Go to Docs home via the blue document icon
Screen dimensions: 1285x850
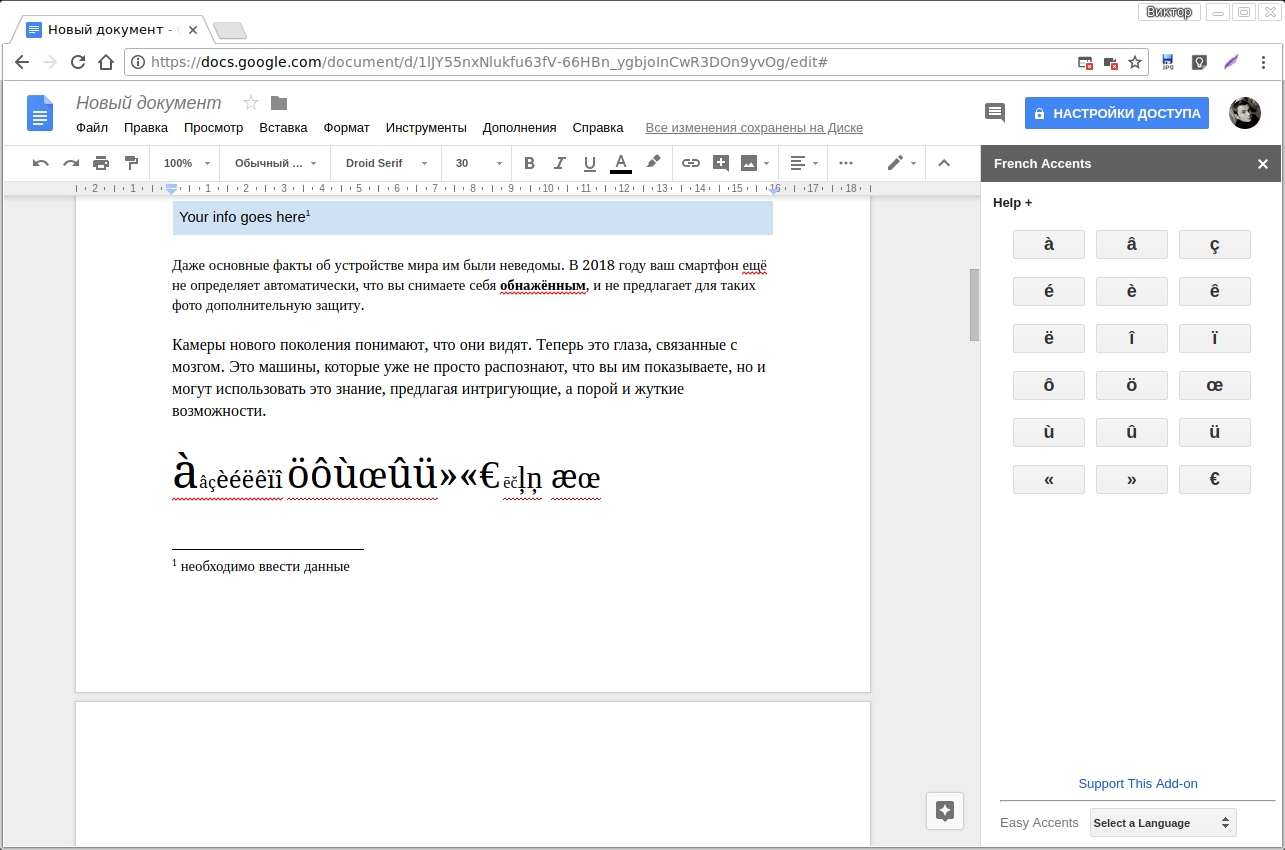tap(40, 113)
